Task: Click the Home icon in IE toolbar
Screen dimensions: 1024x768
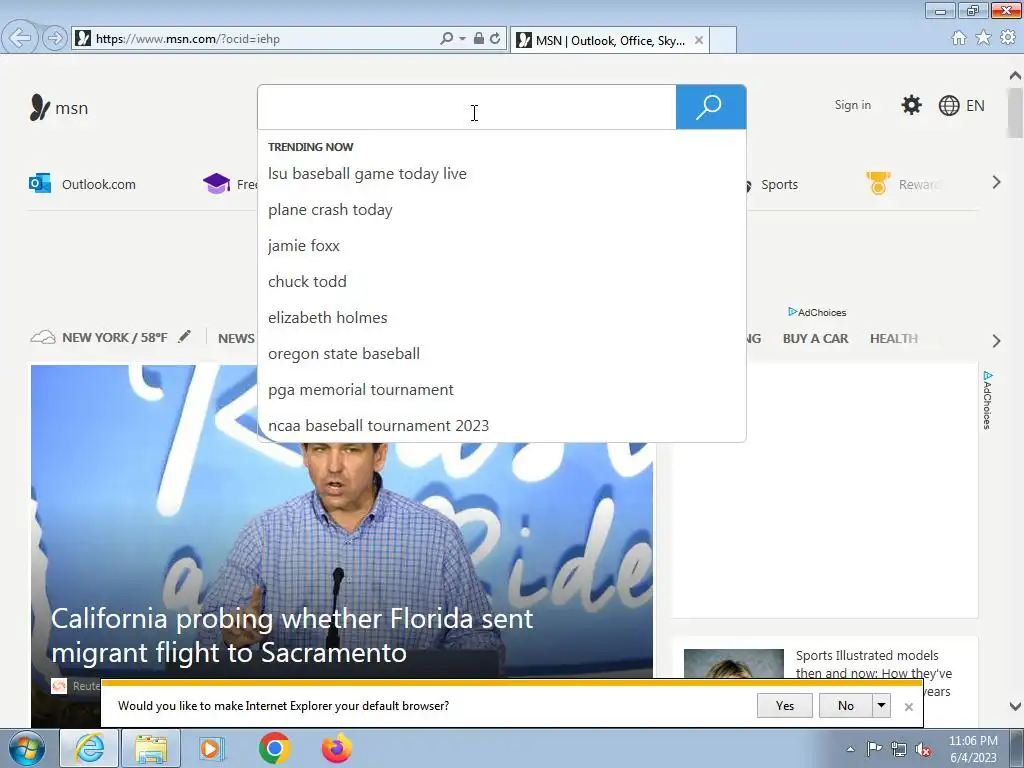Action: 959,38
